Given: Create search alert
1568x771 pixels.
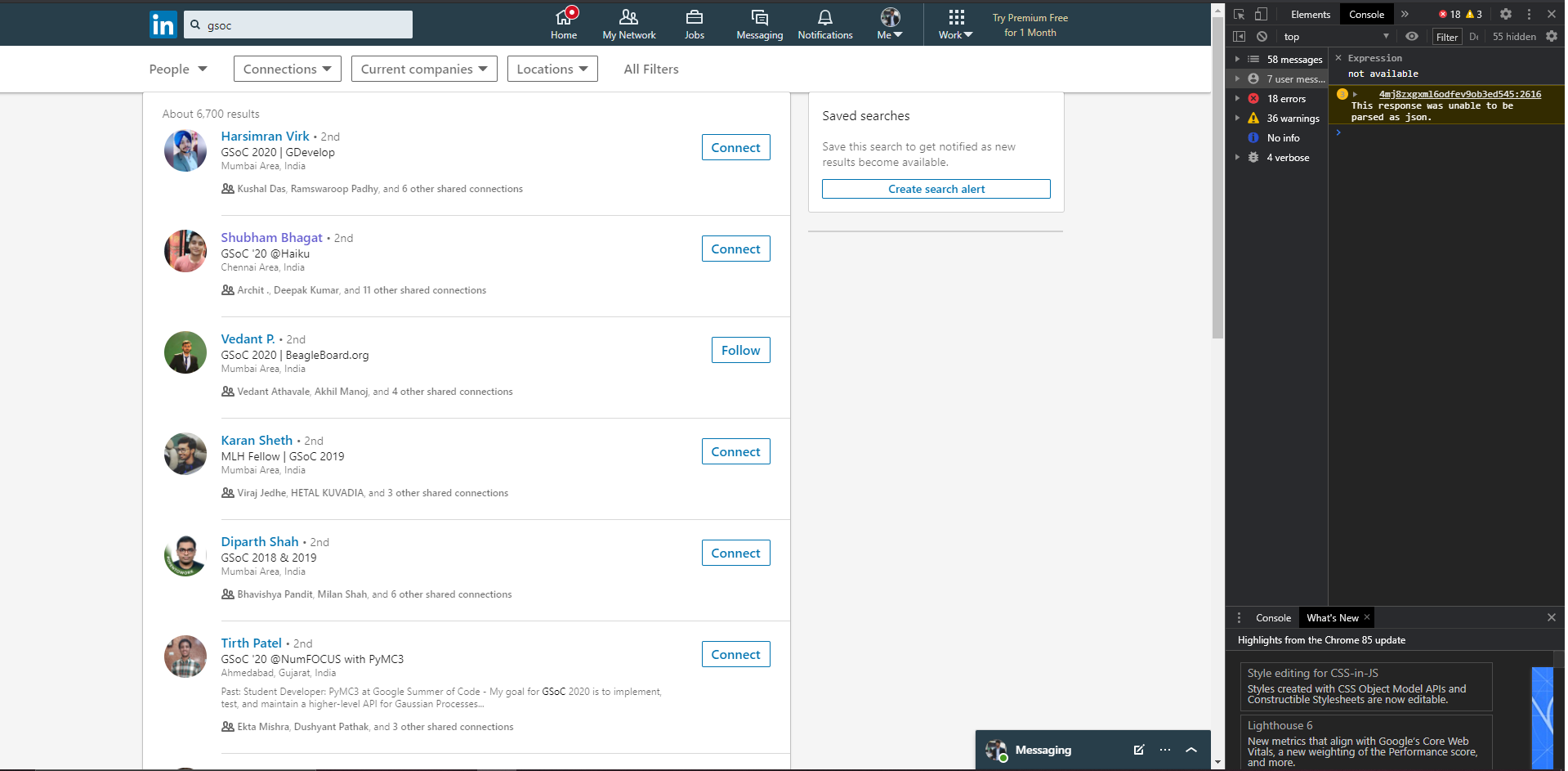Looking at the screenshot, I should point(936,189).
